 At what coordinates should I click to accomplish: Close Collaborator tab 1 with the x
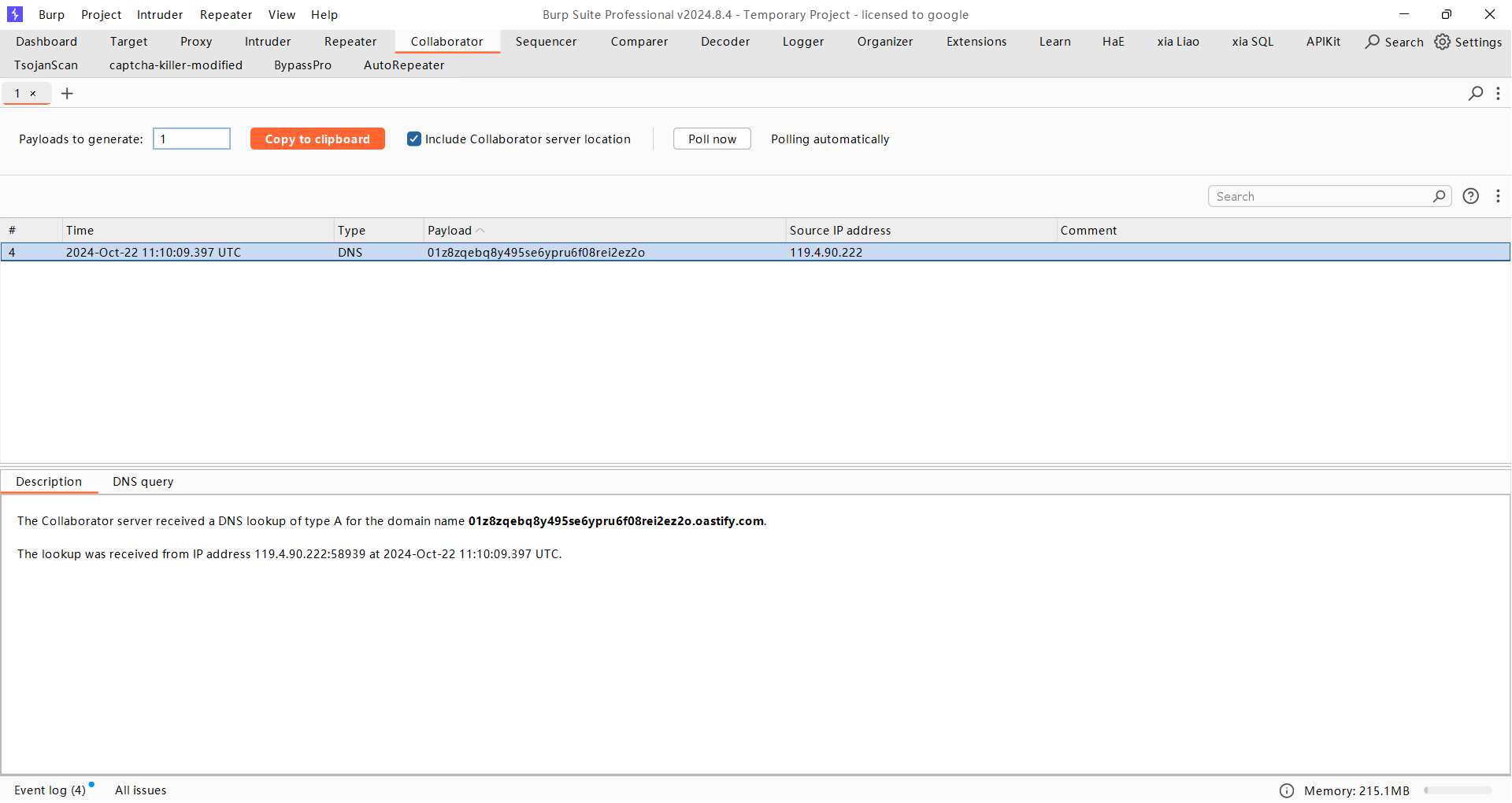coord(33,94)
